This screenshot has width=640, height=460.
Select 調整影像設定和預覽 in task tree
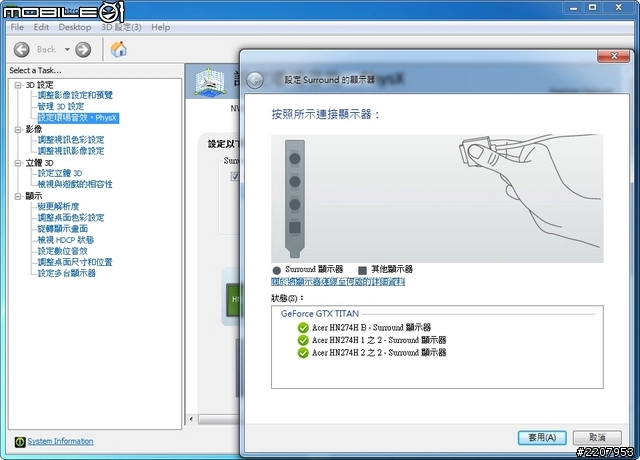tap(75, 95)
